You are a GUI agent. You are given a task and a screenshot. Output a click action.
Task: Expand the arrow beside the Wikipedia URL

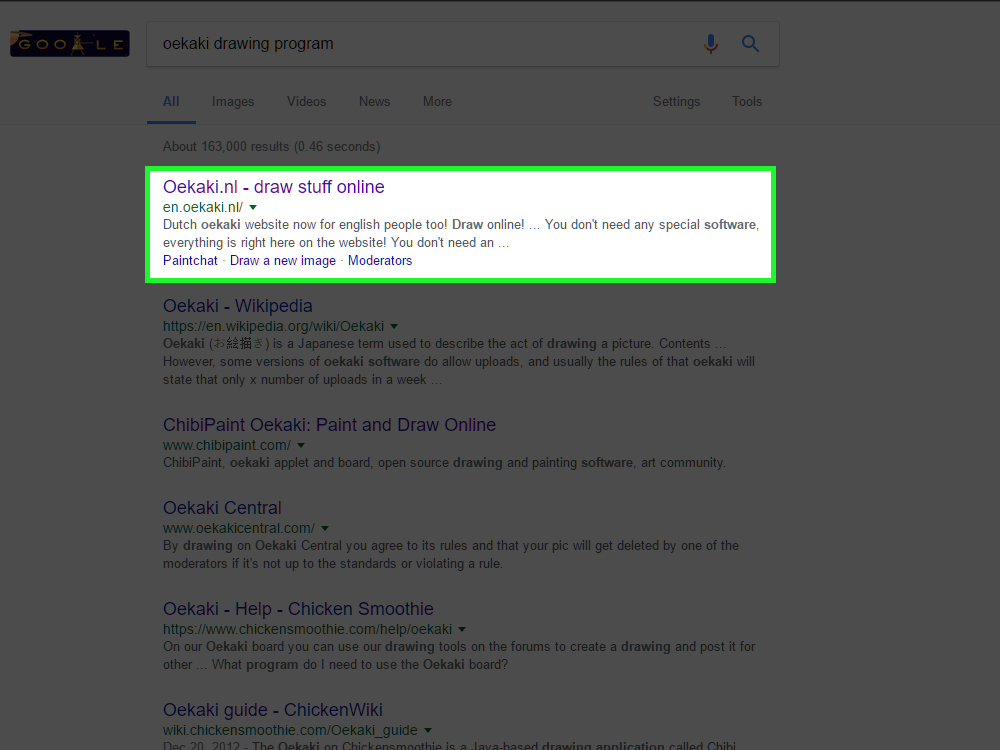click(x=394, y=327)
